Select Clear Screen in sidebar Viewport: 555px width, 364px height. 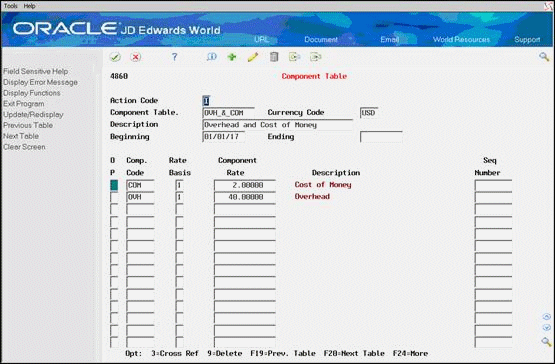tap(24, 147)
